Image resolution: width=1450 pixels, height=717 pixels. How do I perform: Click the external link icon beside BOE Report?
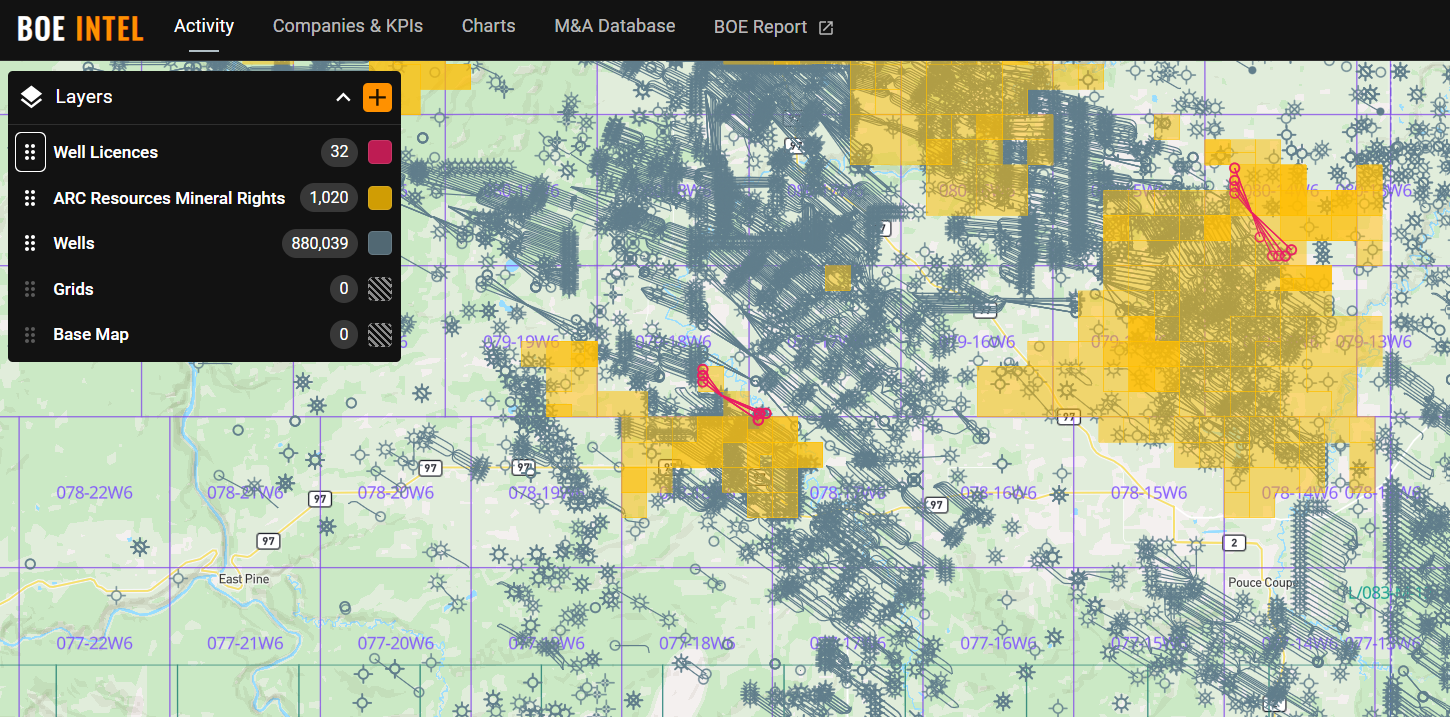826,27
